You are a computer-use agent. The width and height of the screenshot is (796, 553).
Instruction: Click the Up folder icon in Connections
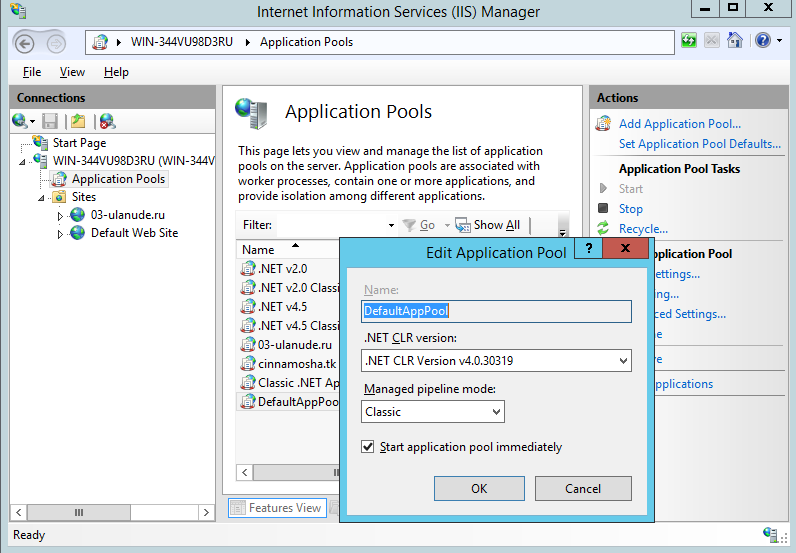78,121
